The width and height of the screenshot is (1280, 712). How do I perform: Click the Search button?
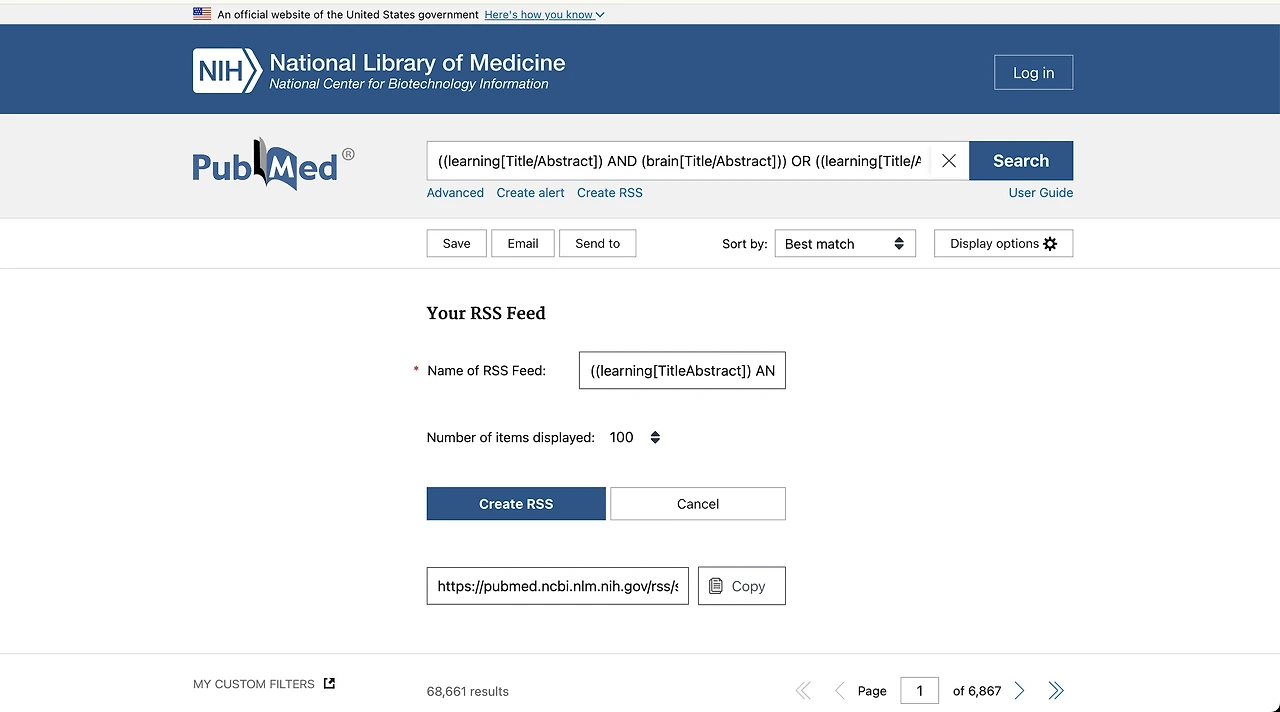pyautogui.click(x=1021, y=161)
